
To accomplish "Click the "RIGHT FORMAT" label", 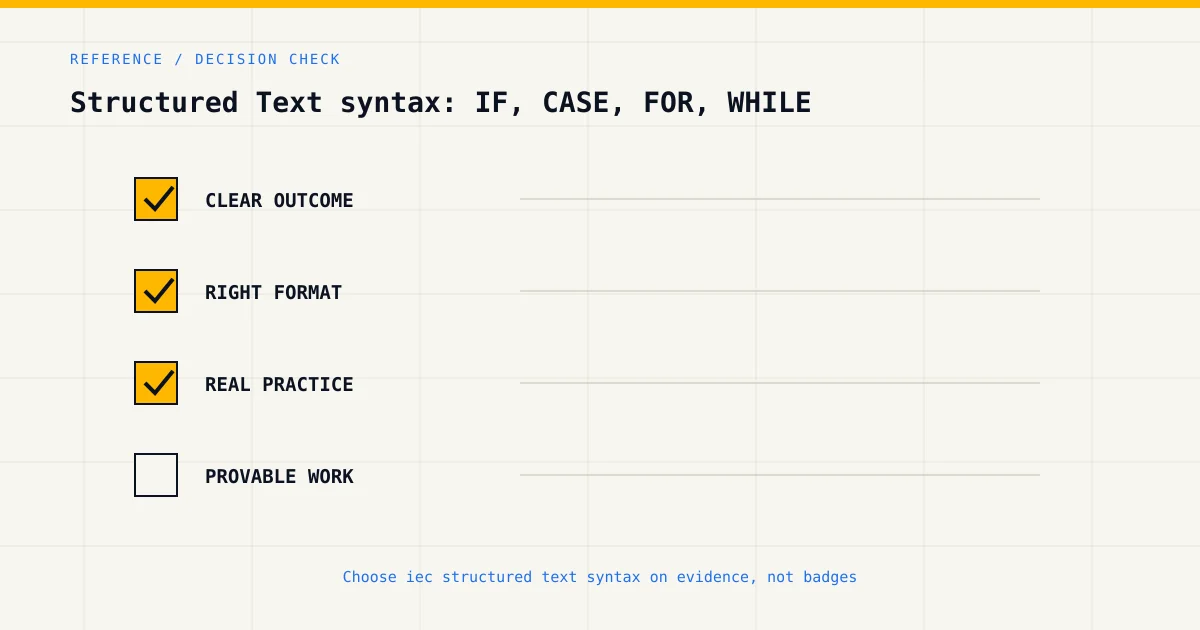I will tap(273, 292).
